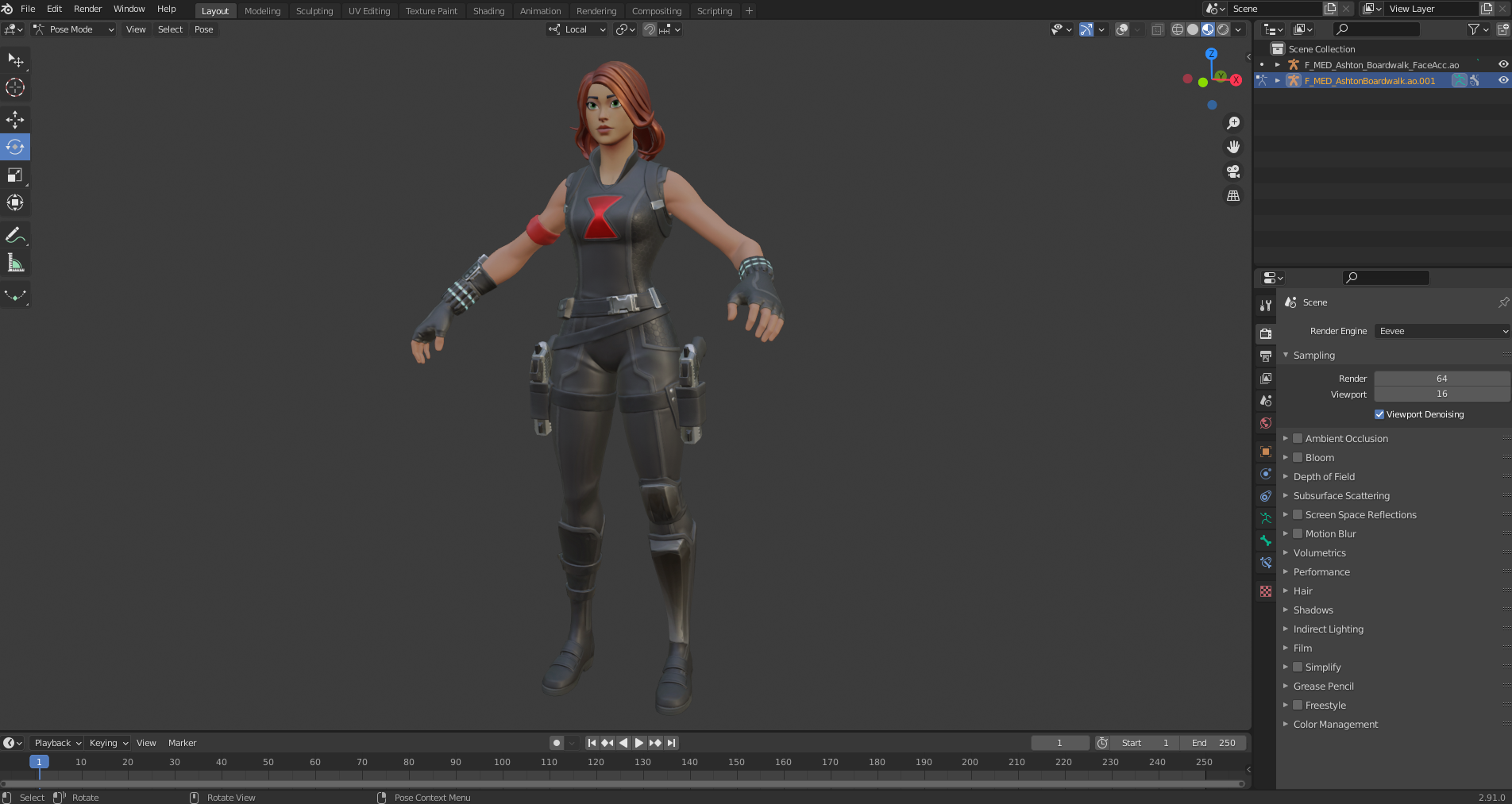
Task: Enable Freestyle checkbox
Action: [1298, 705]
